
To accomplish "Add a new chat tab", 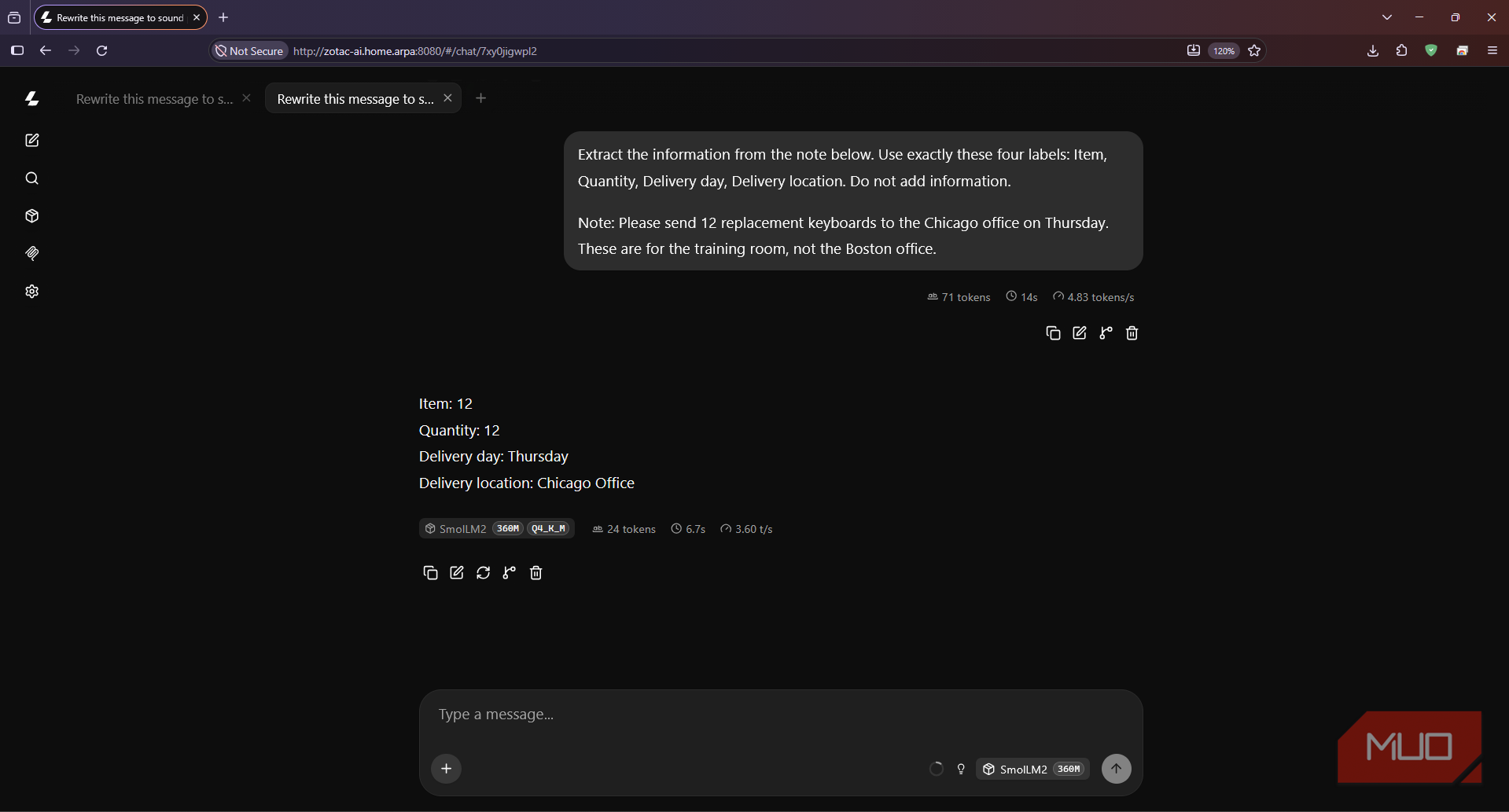I will point(481,98).
